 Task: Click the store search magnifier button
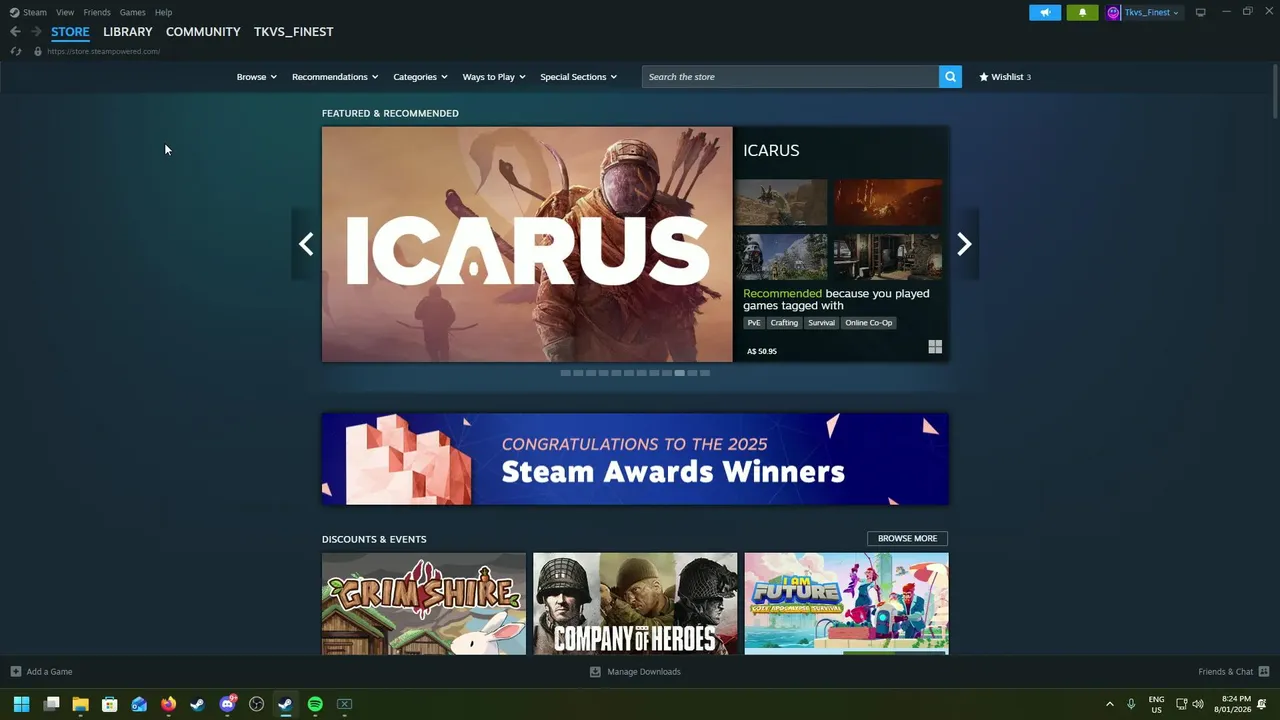click(950, 77)
